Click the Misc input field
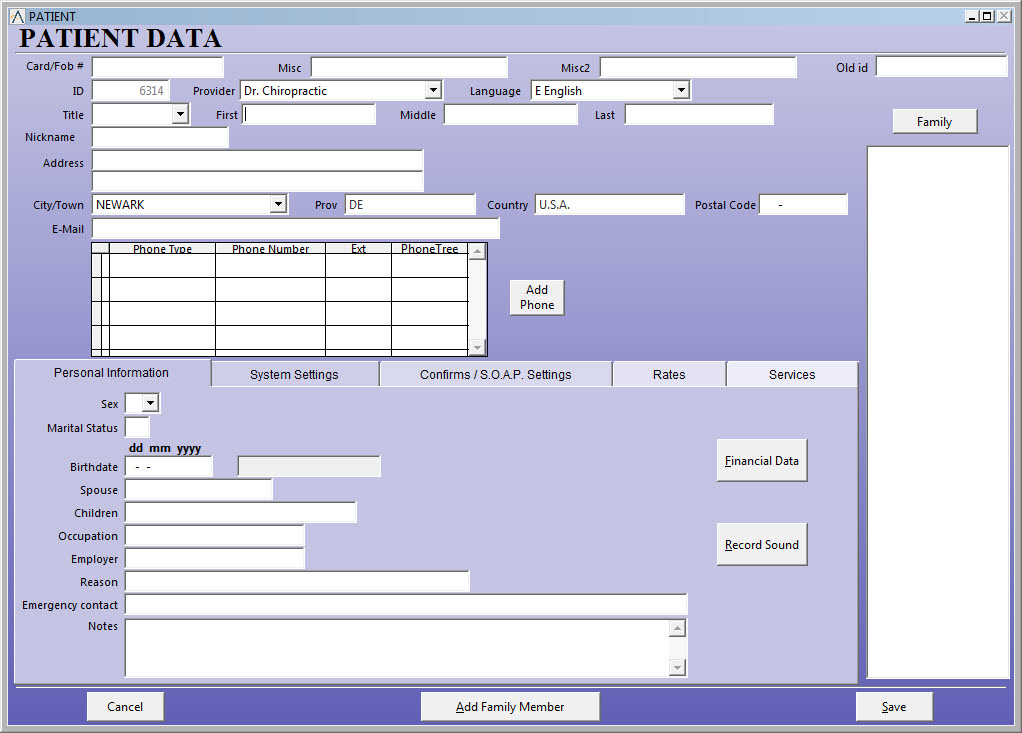This screenshot has height=733, width=1022. pos(409,67)
